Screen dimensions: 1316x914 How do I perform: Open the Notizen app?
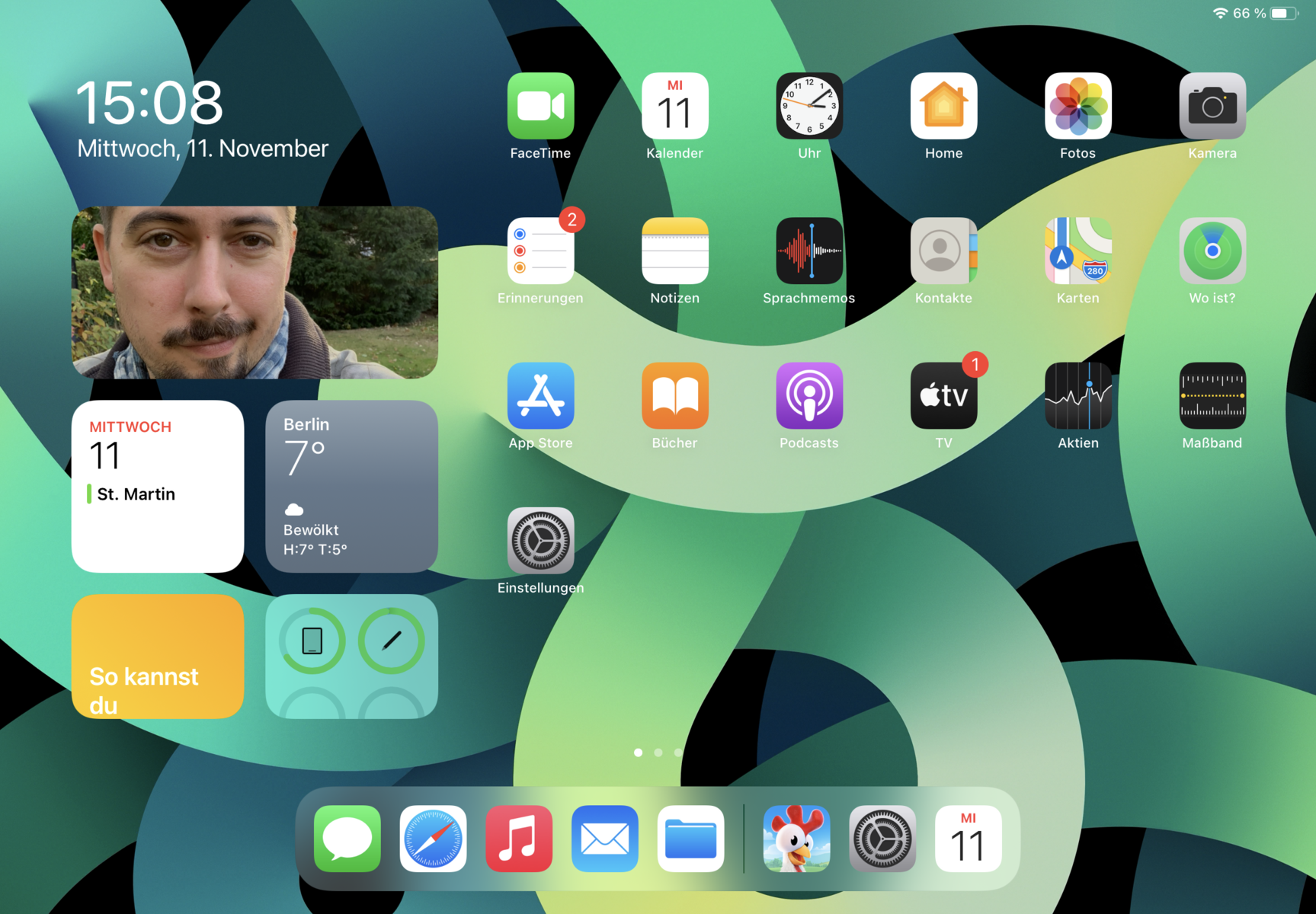coord(674,251)
